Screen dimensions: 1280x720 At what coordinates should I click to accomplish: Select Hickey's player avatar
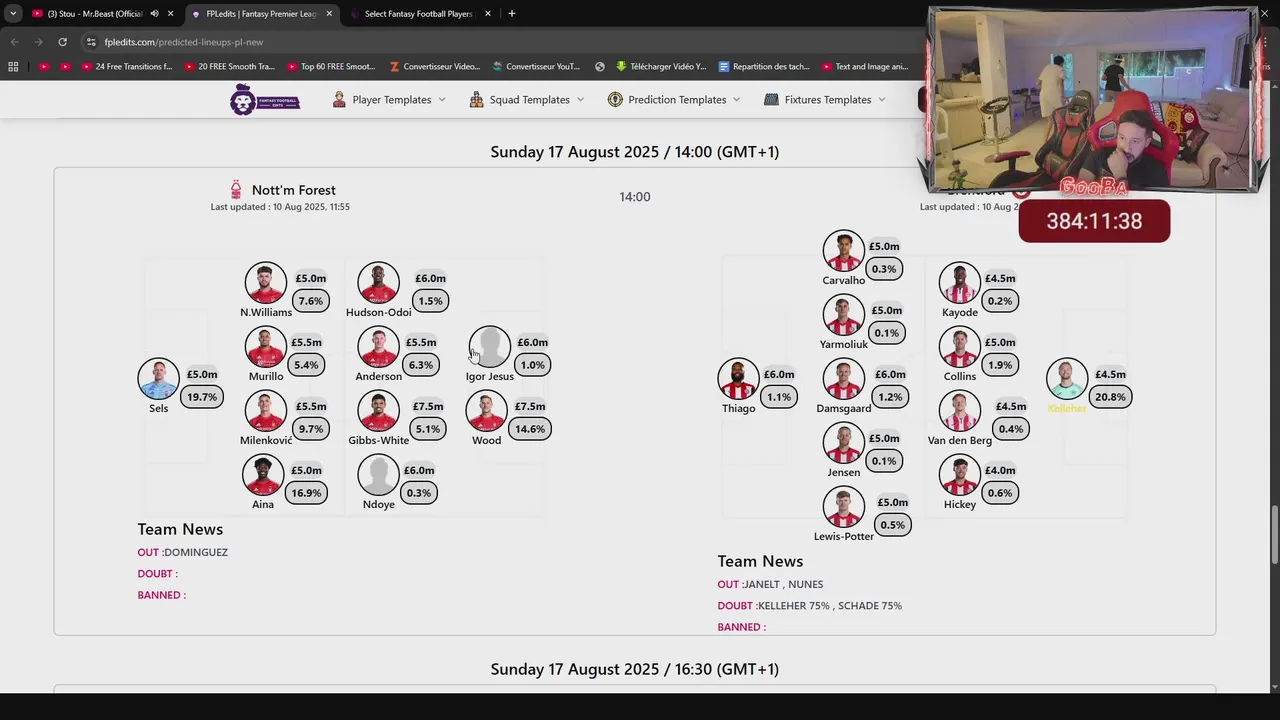(x=960, y=475)
